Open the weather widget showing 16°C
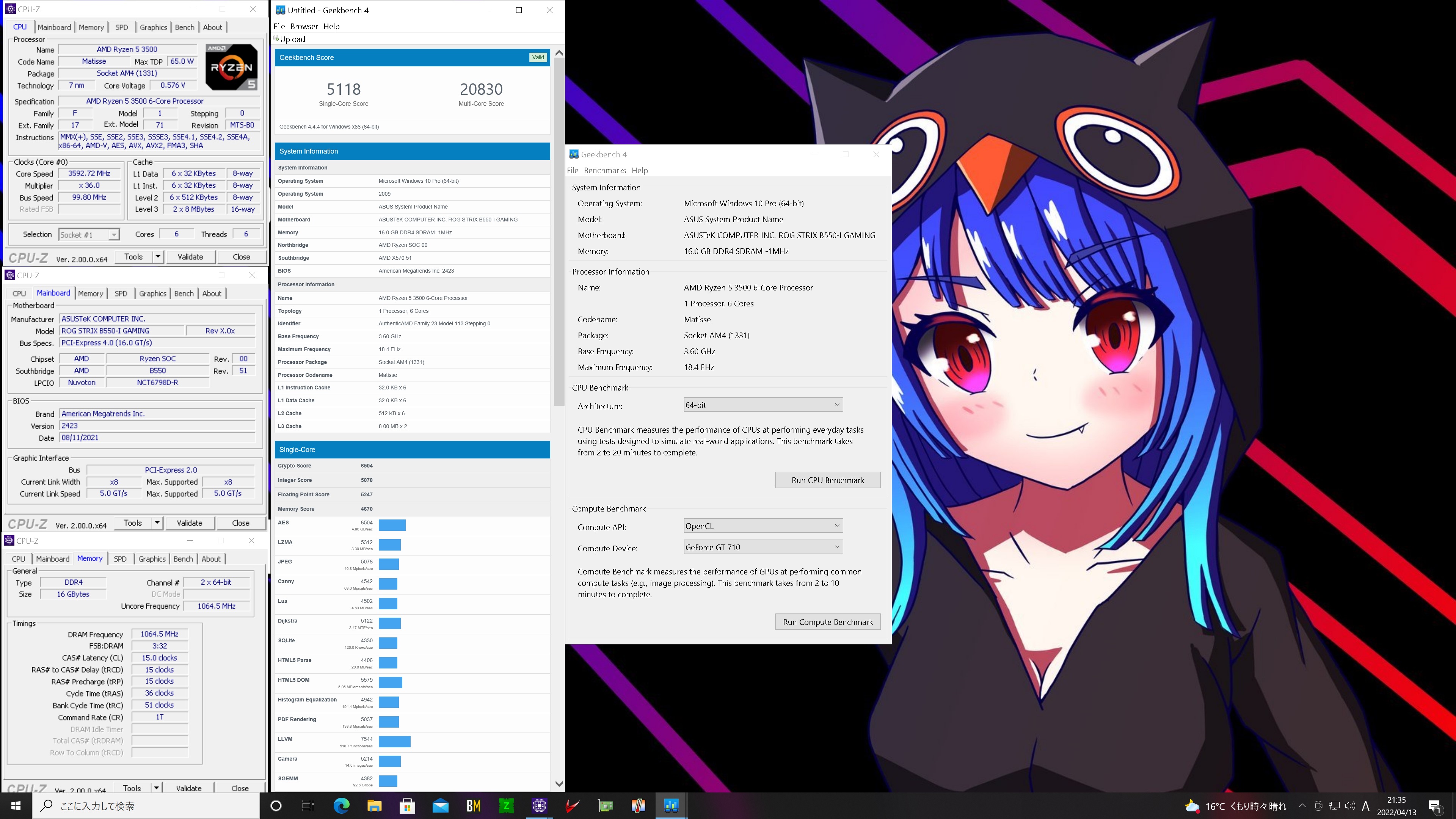The height and width of the screenshot is (819, 1456). [x=1236, y=806]
